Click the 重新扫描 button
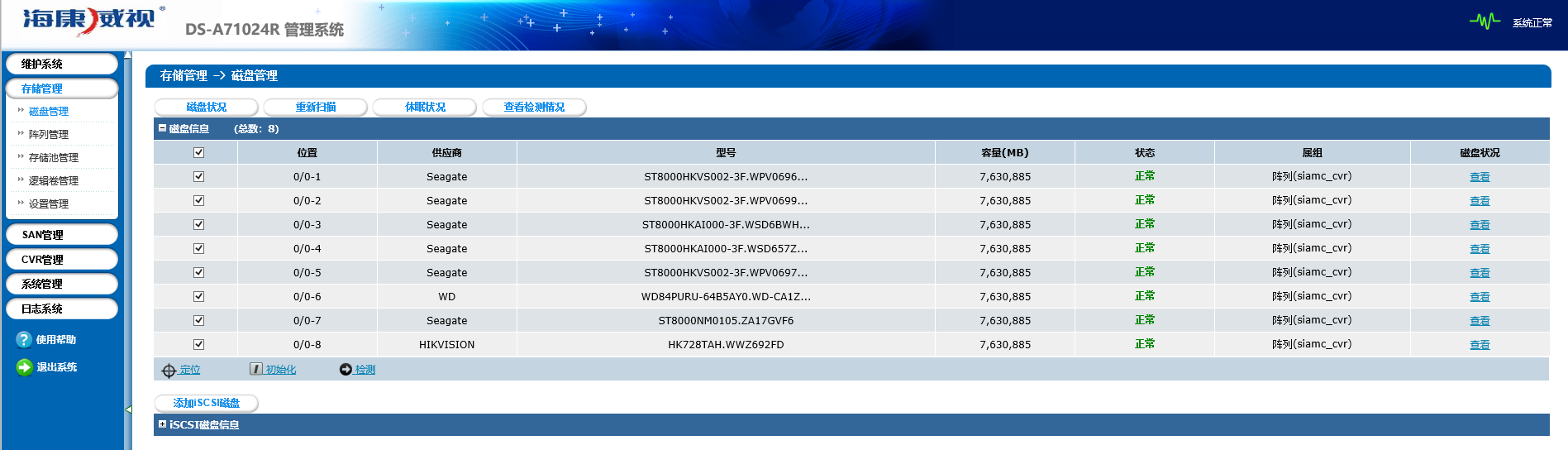Image resolution: width=1568 pixels, height=450 pixels. tap(315, 107)
